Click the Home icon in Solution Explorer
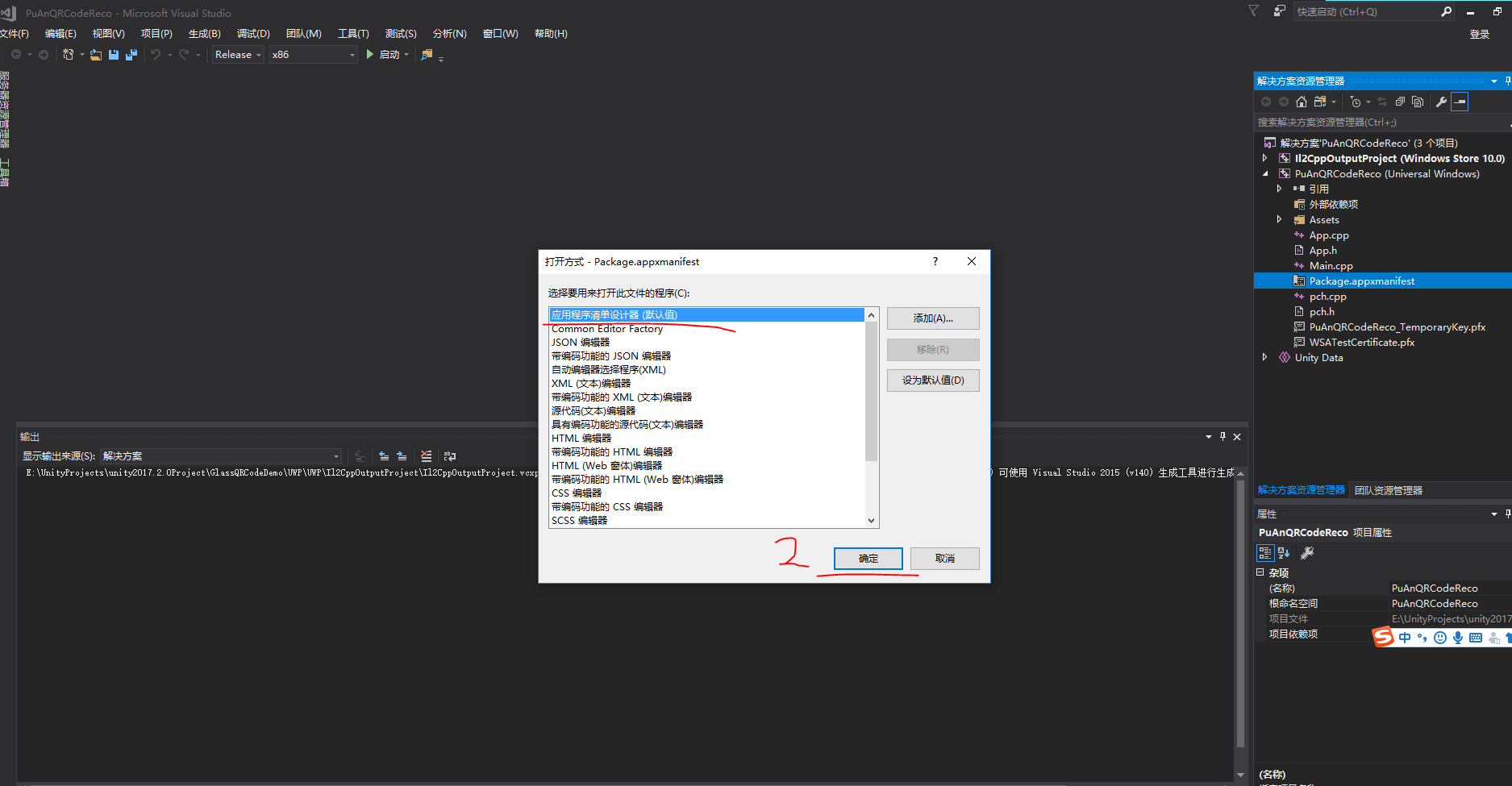The height and width of the screenshot is (786, 1512). (x=1302, y=102)
